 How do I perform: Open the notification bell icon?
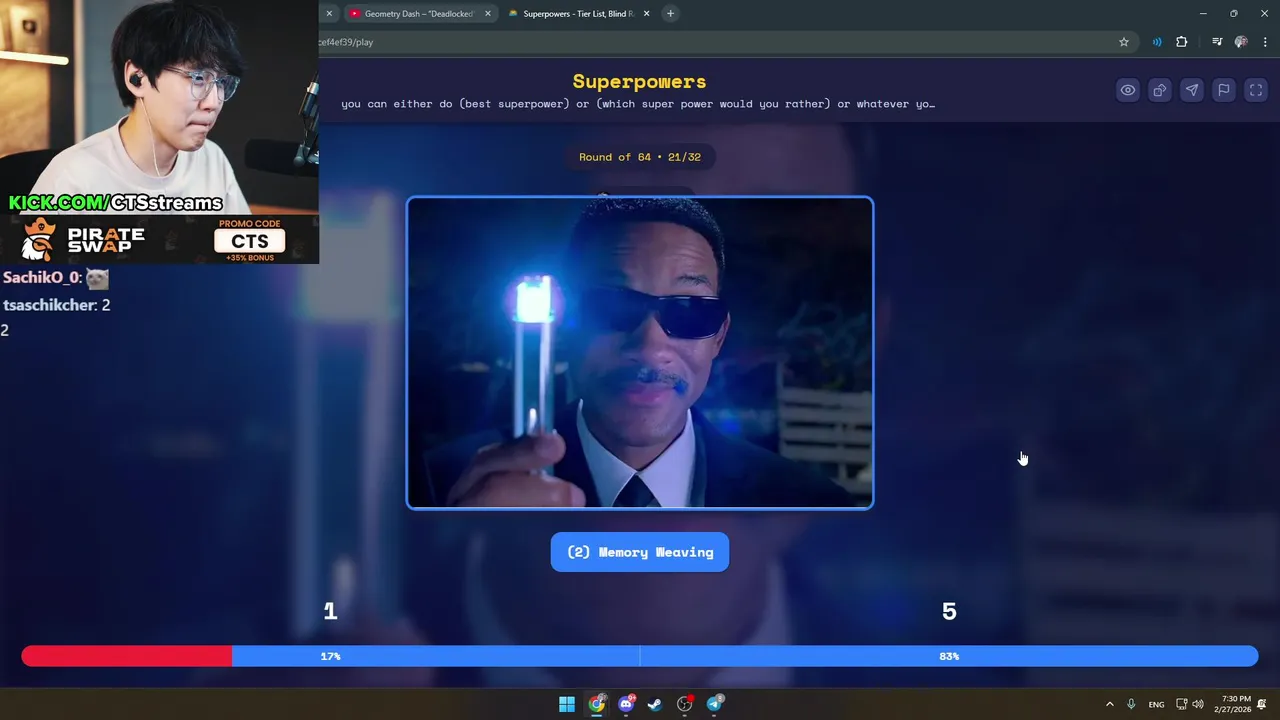pos(1263,704)
